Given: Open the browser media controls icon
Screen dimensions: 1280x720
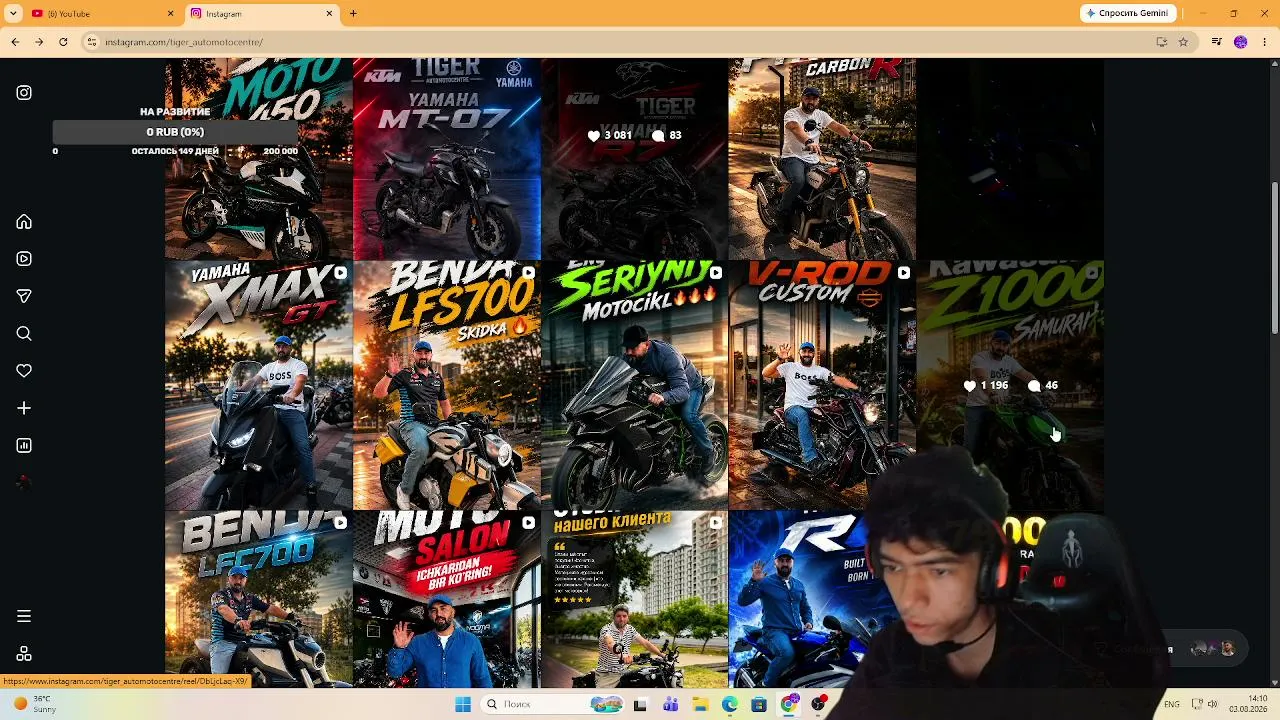Looking at the screenshot, I should pos(1216,42).
